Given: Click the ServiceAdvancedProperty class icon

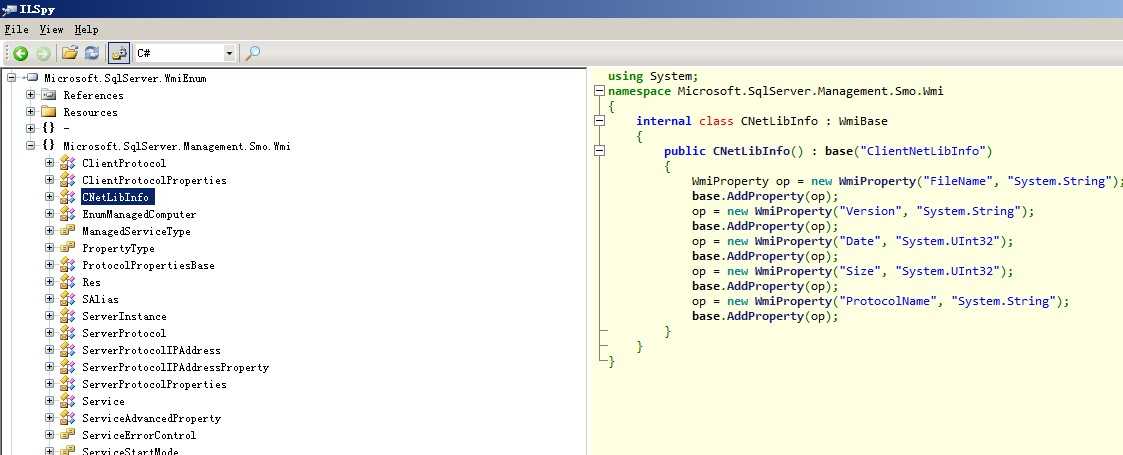Looking at the screenshot, I should coord(67,418).
